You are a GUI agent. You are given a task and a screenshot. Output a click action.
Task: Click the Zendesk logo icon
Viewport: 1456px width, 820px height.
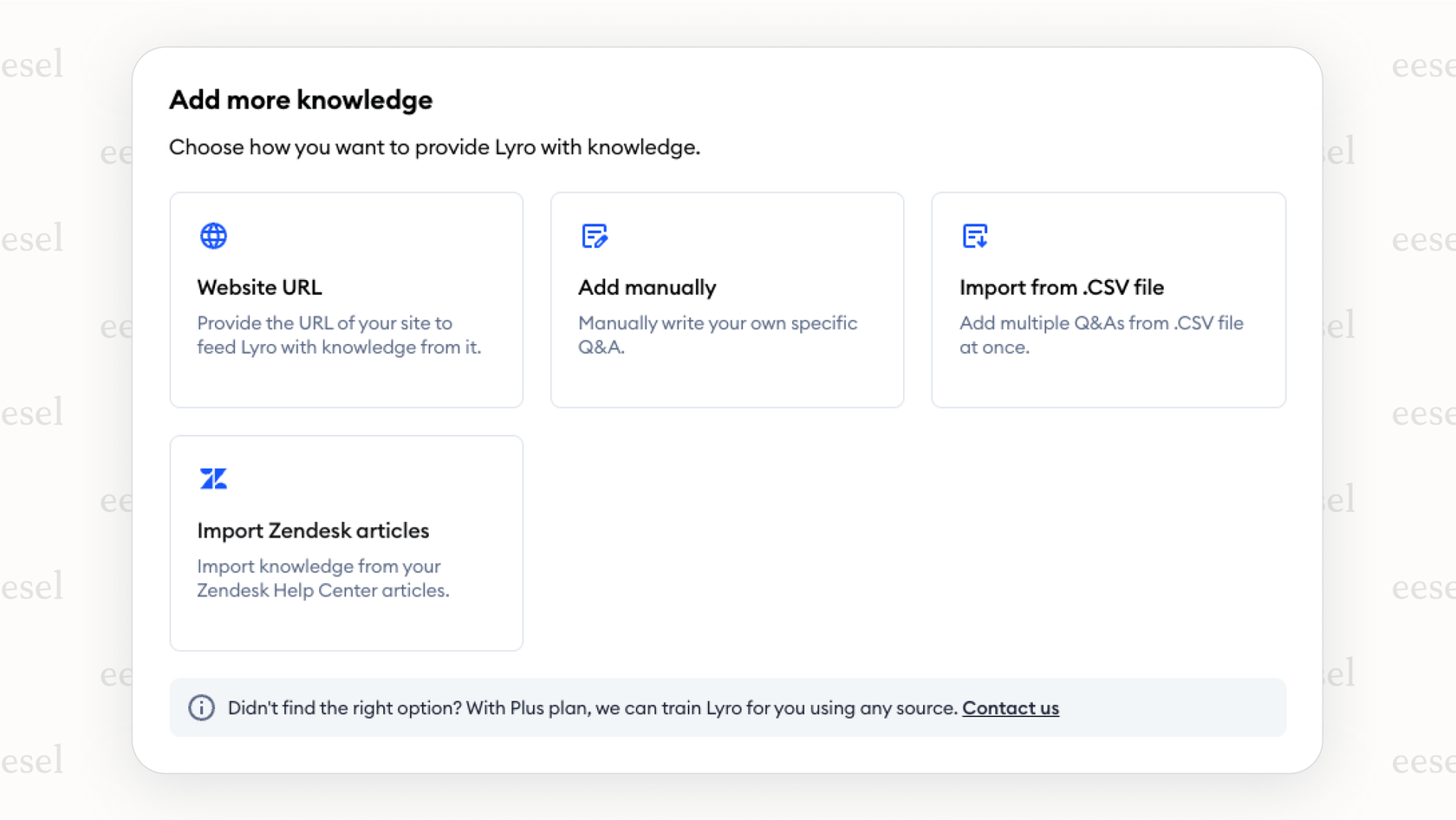213,478
